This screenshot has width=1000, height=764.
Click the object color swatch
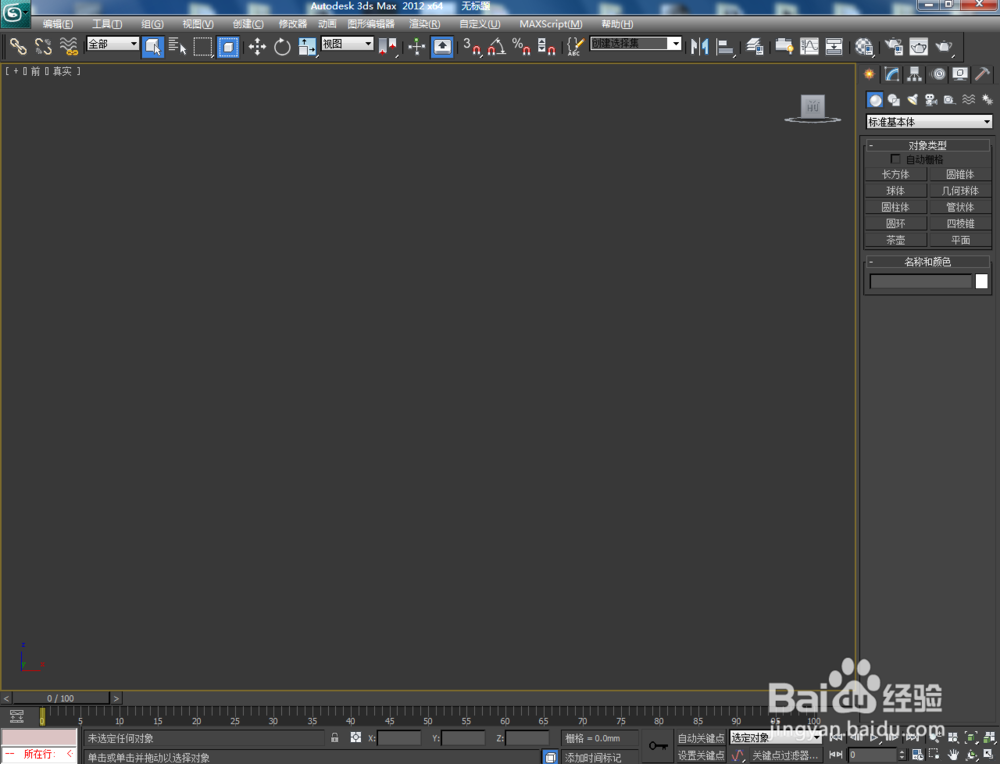point(982,281)
